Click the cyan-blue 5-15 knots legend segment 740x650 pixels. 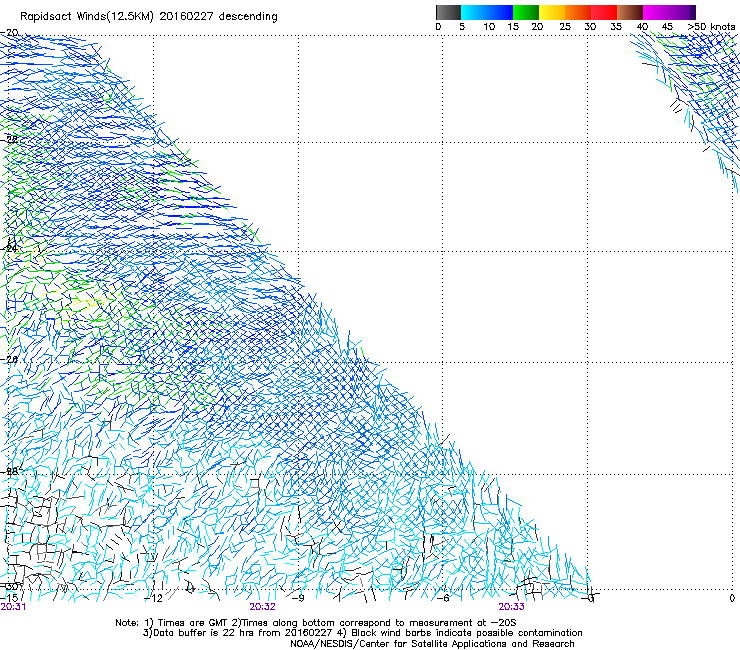[487, 12]
